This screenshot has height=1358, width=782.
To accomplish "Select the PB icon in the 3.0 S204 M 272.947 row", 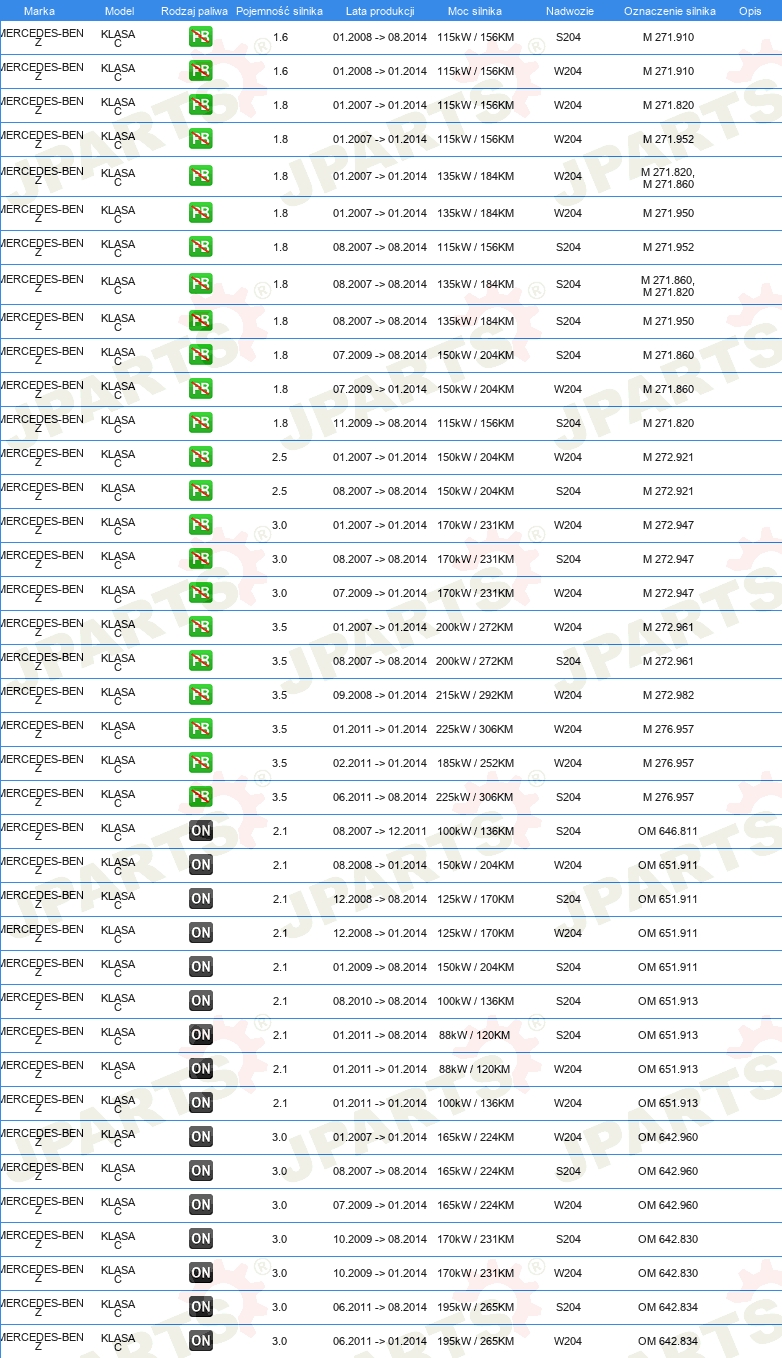I will [201, 559].
